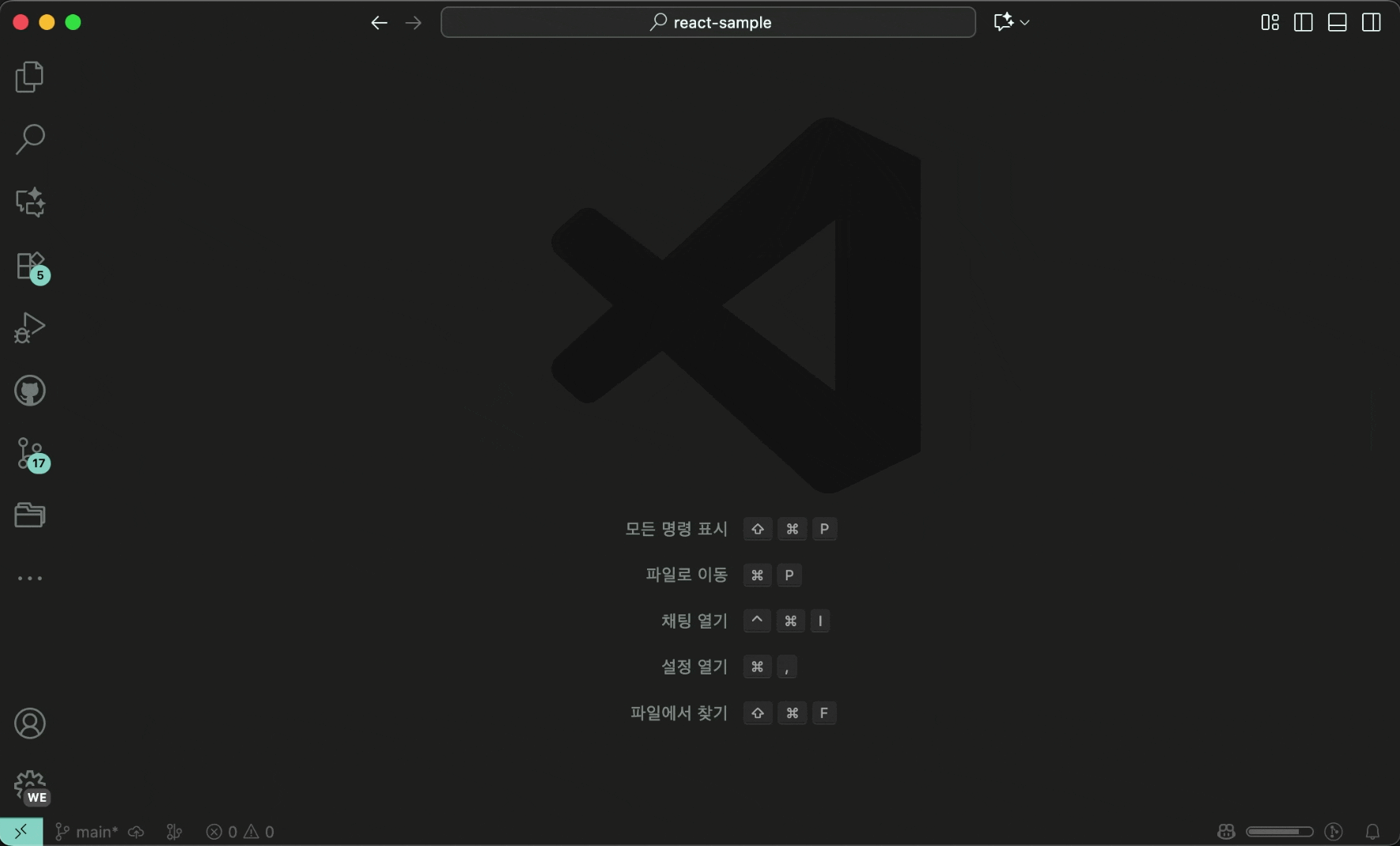Go forward using the right arrow
Screen dimensions: 1400x846
coord(413,23)
